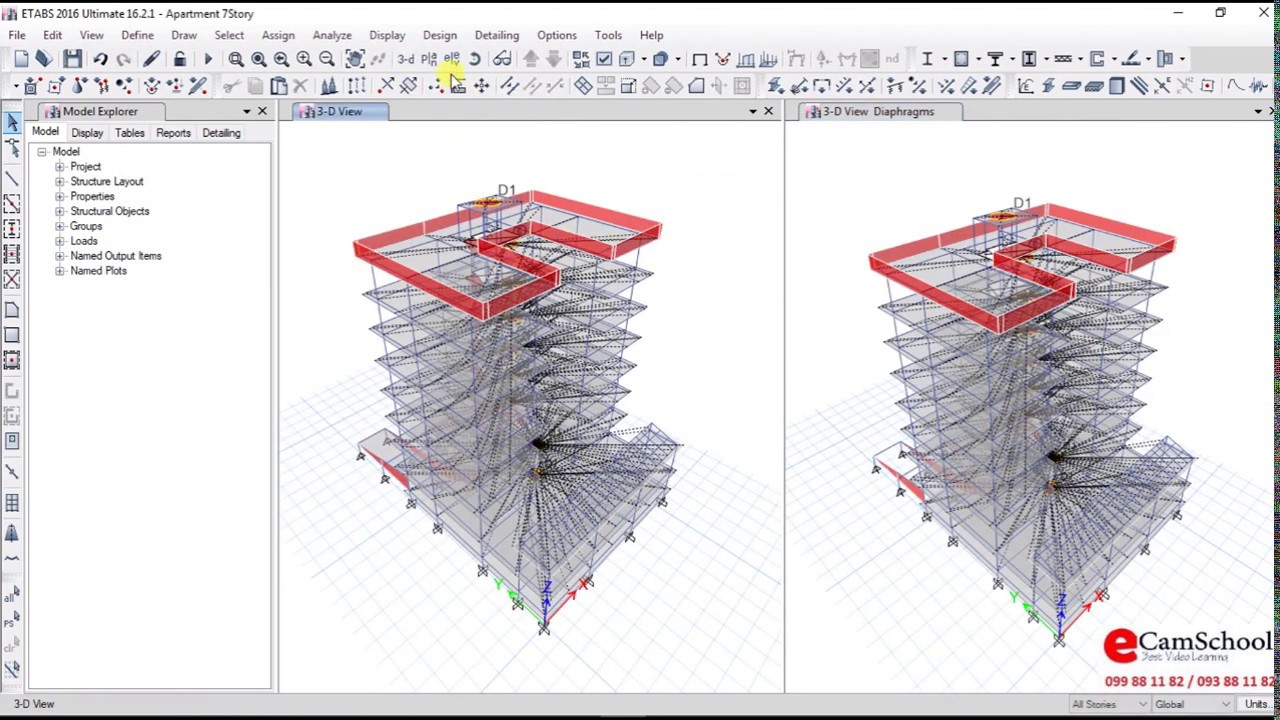
Task: Expand the Properties tree node
Action: click(60, 197)
